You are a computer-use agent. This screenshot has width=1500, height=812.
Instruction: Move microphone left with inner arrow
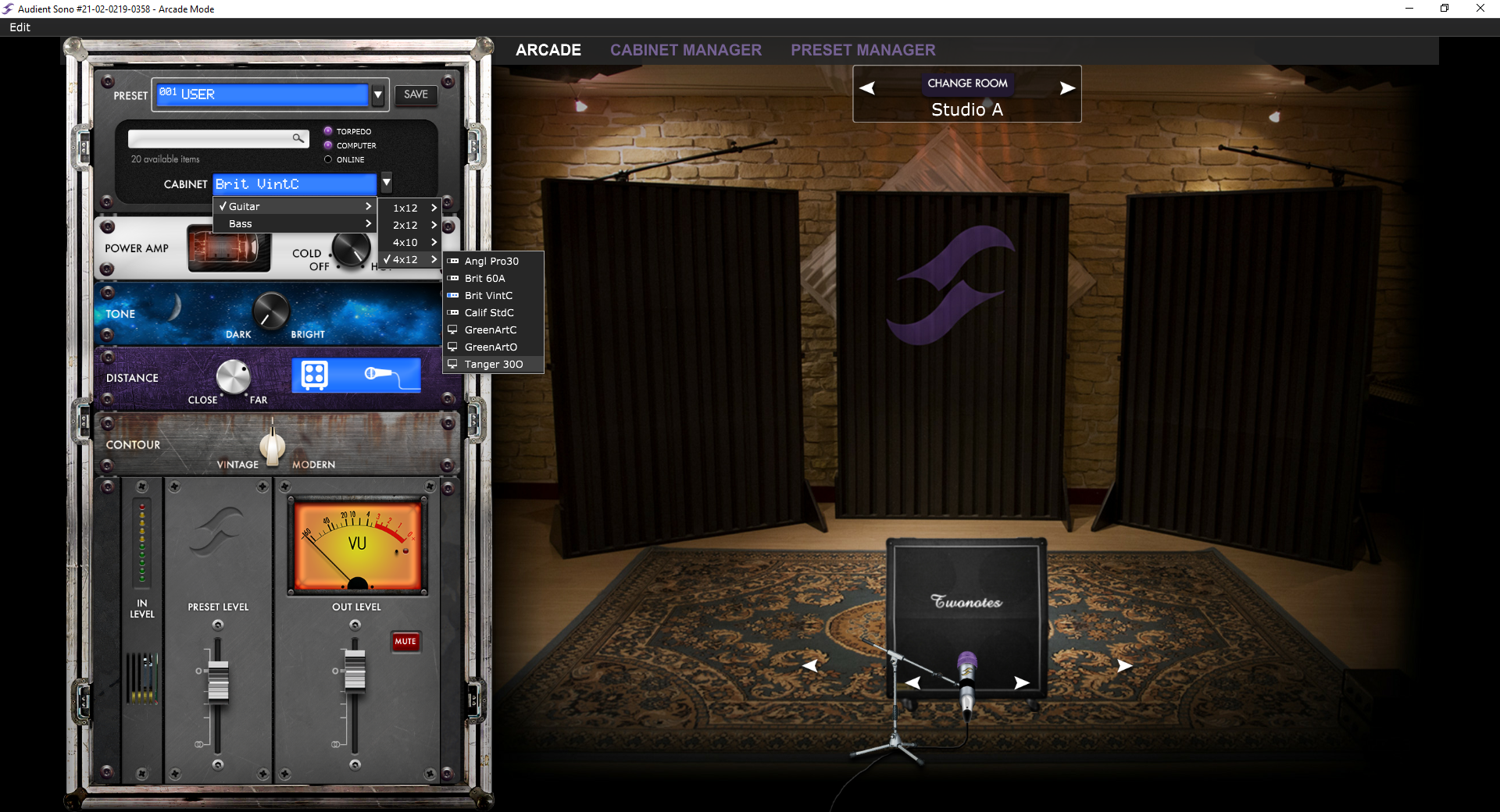912,682
